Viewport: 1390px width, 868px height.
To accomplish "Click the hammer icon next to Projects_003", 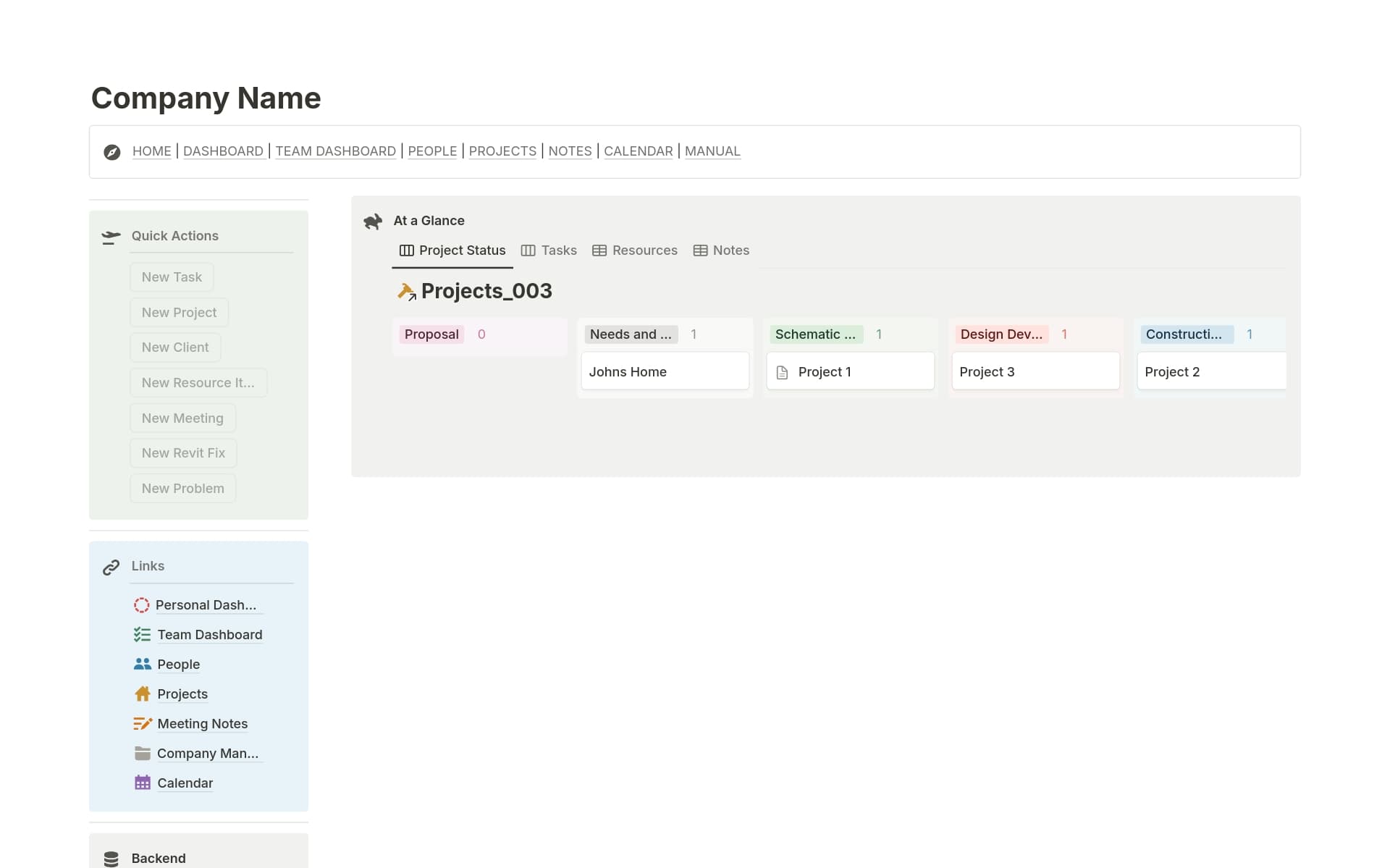I will tap(406, 291).
